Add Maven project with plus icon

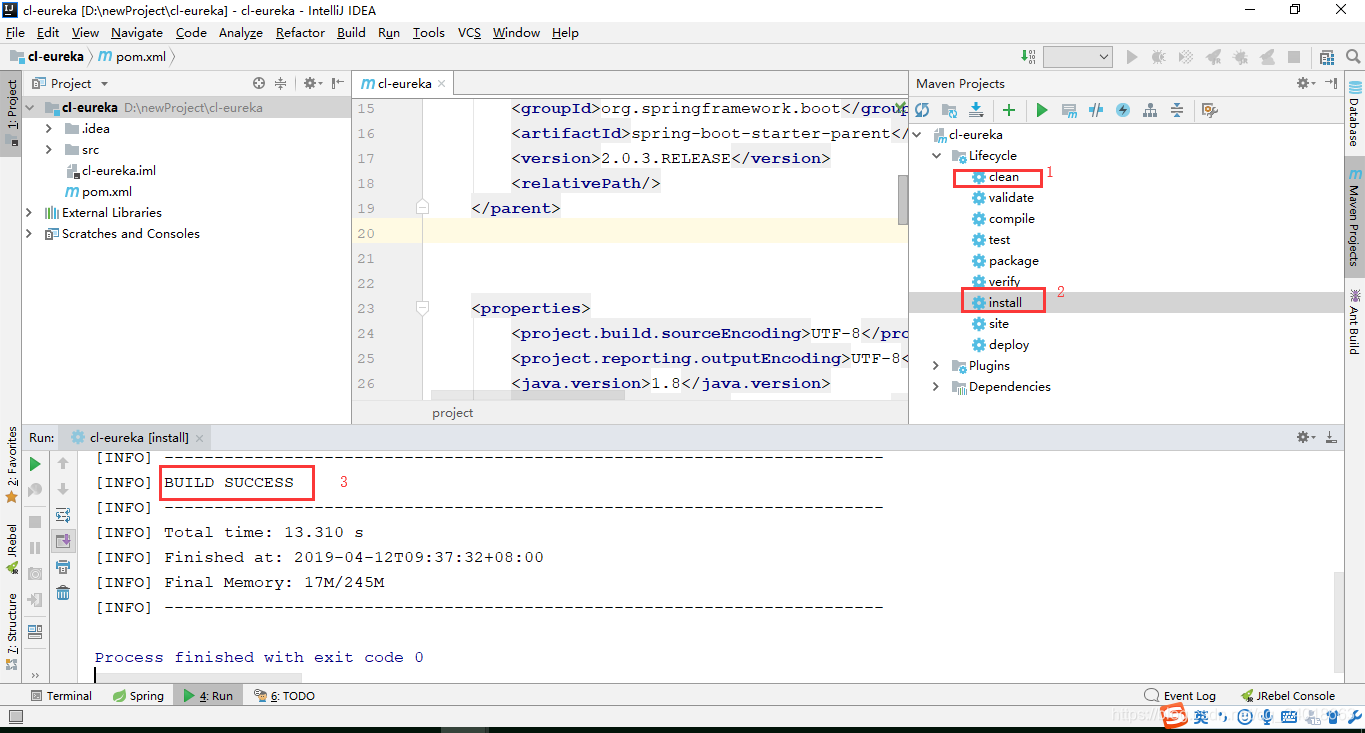click(1009, 110)
